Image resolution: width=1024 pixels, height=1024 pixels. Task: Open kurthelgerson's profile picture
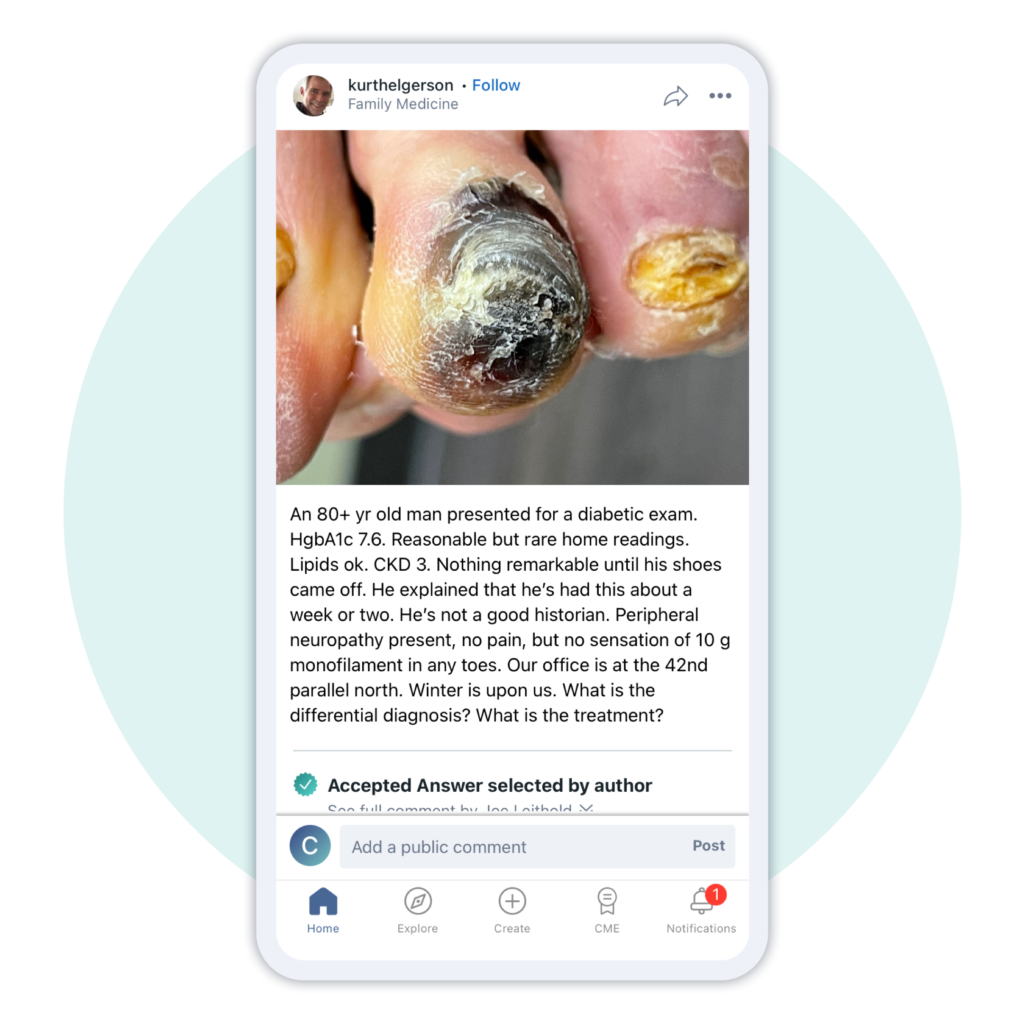tap(313, 95)
